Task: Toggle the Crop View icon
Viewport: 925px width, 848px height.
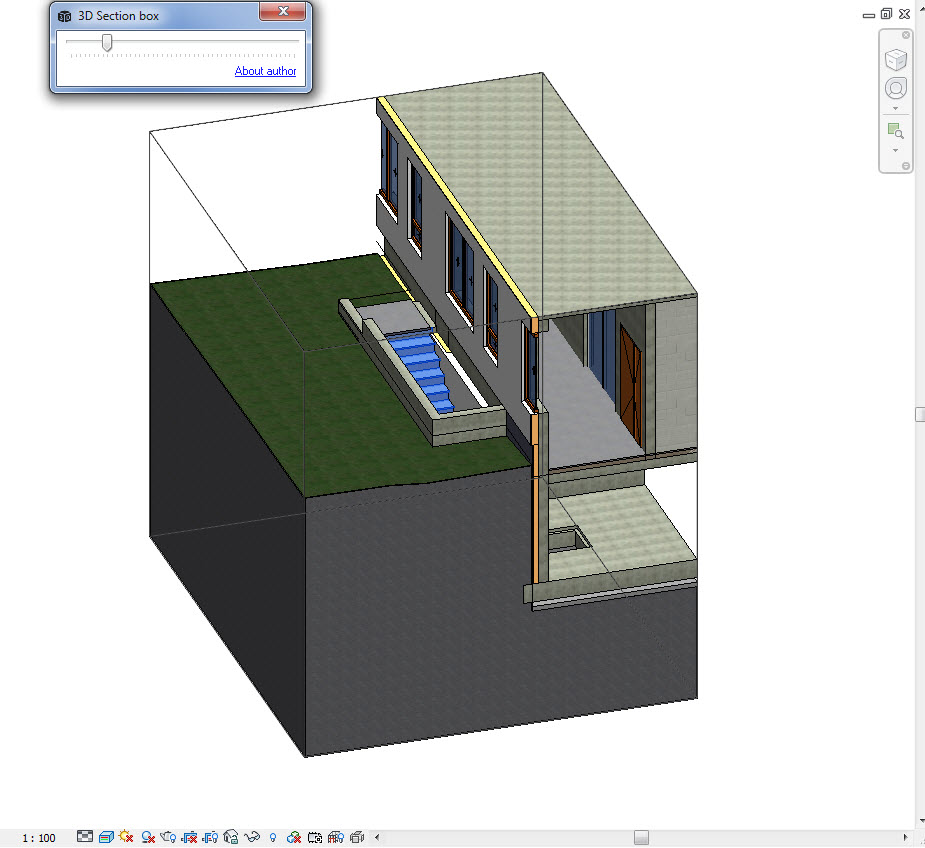Action: point(189,837)
